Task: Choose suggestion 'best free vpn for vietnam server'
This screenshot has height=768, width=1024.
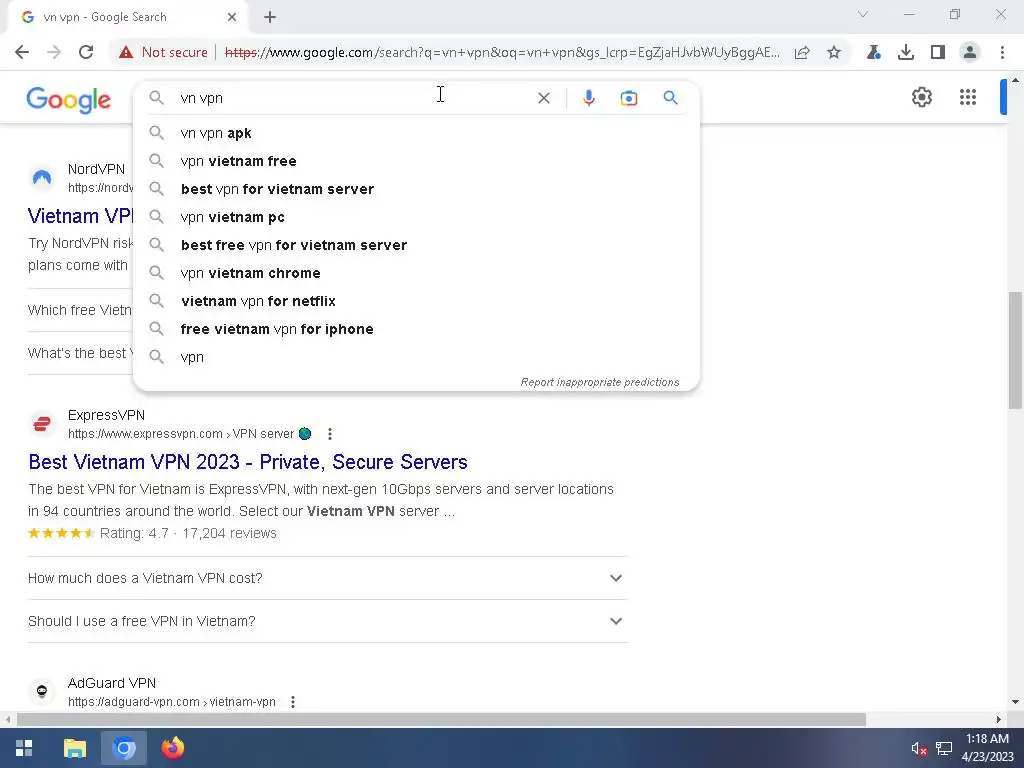Action: coord(416,246)
